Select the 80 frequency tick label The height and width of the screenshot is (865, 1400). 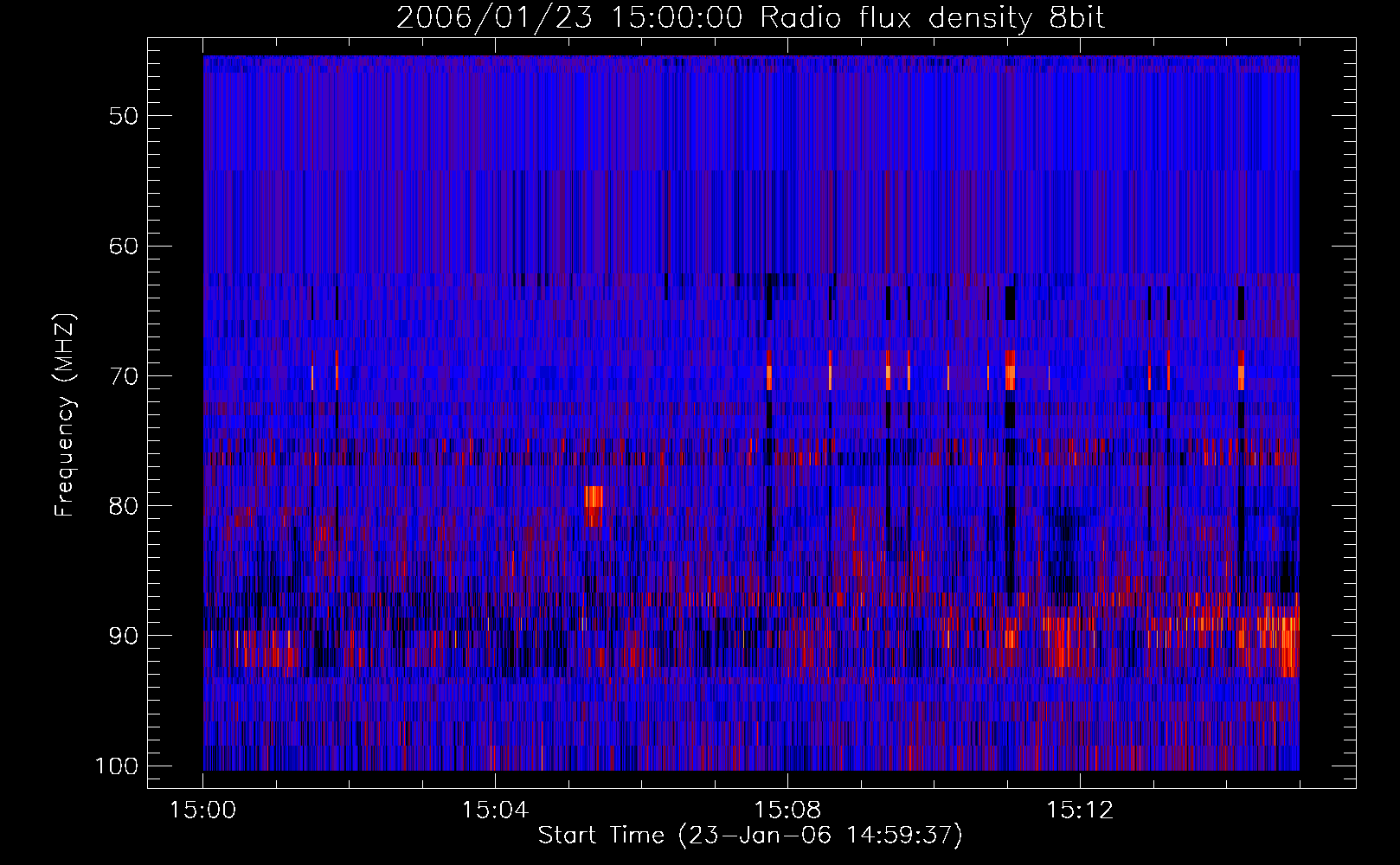[x=124, y=506]
